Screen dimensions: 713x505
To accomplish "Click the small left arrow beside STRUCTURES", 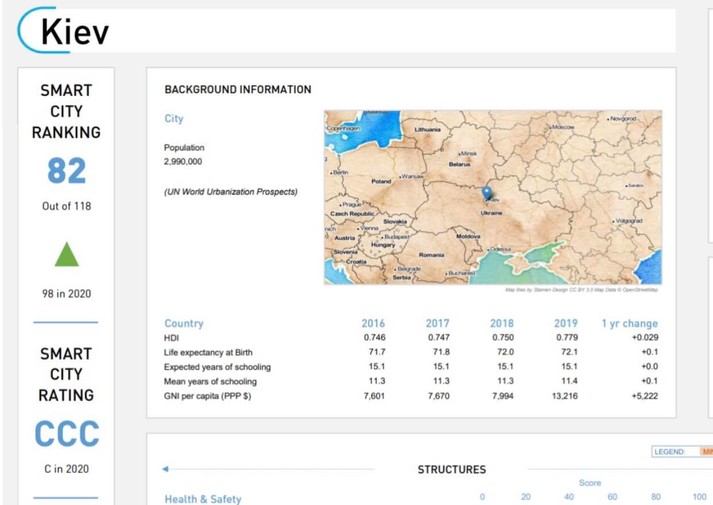I will tap(166, 469).
